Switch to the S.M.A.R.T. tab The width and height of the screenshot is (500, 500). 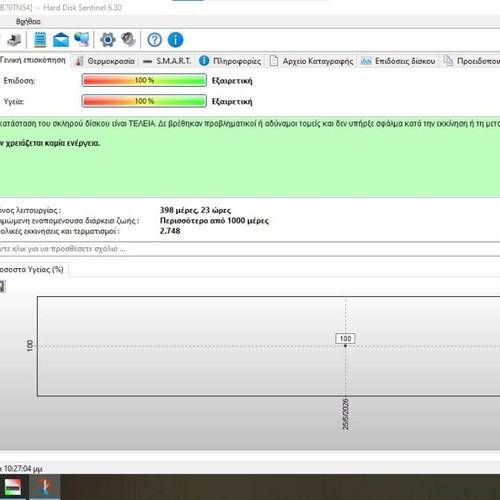(167, 61)
